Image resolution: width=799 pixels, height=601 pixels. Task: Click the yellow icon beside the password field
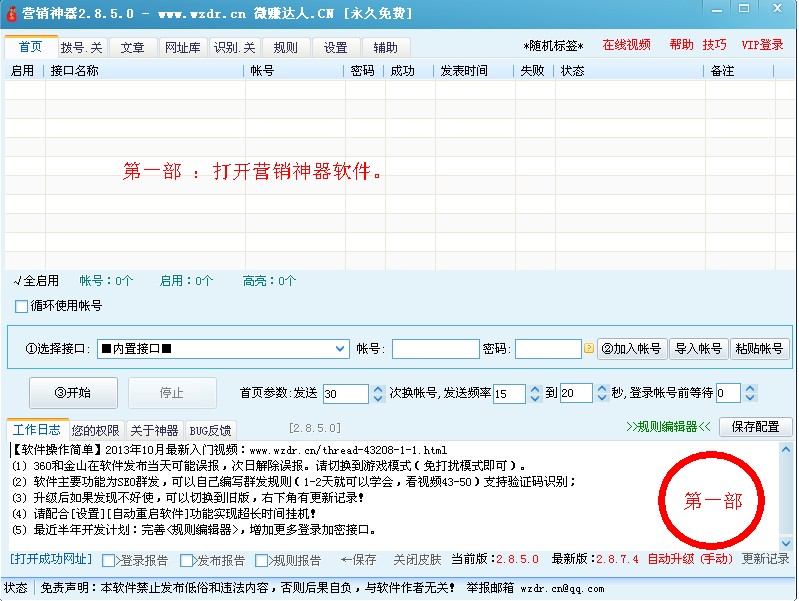[x=589, y=349]
